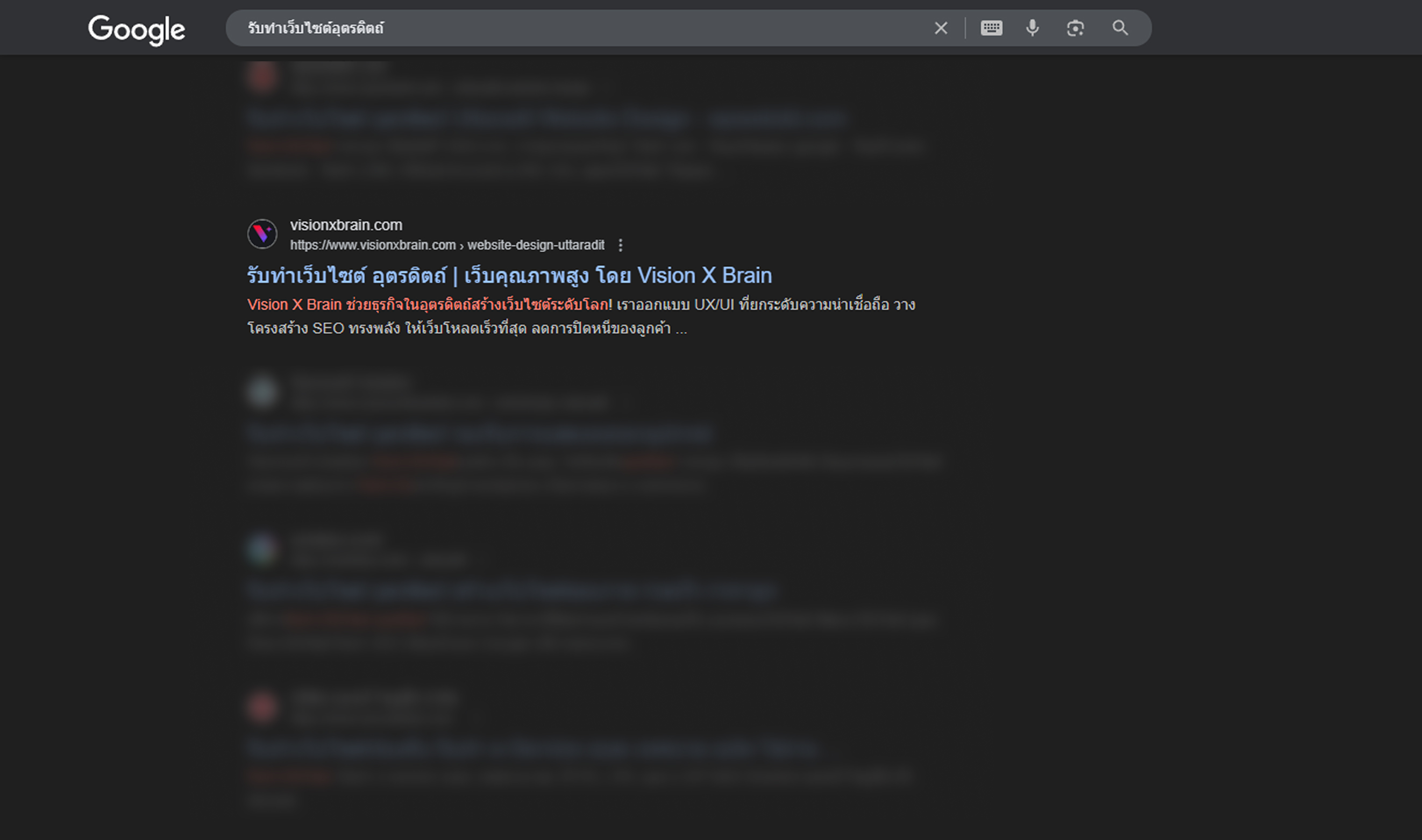1422x840 pixels.
Task: Open search by image camera icon
Action: coord(1075,28)
